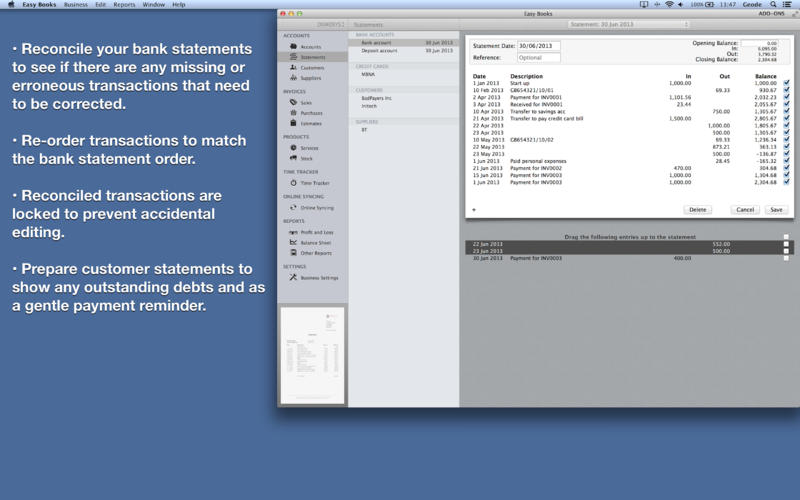Uncheck the Transfer to savings acc checkbox
Screen dimensions: 800x500
coord(786,111)
